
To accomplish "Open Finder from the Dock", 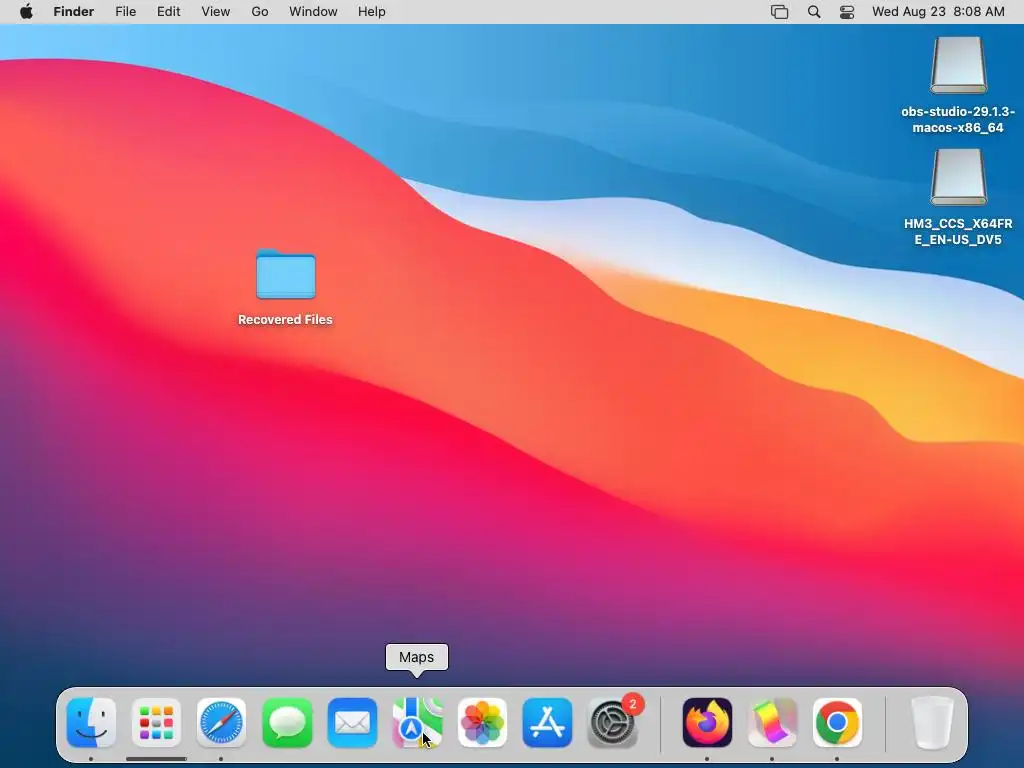I will (91, 723).
